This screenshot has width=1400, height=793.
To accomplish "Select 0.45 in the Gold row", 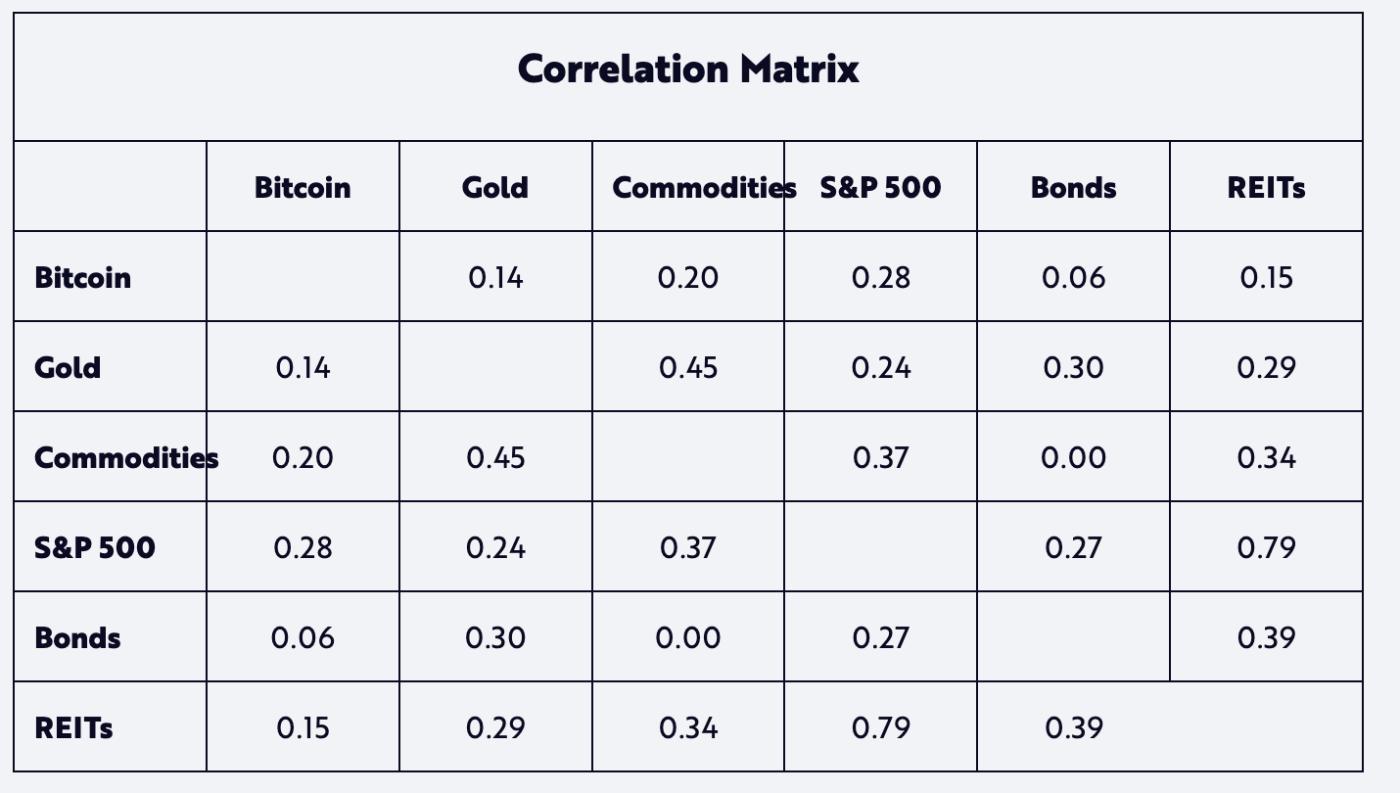I will tap(688, 367).
